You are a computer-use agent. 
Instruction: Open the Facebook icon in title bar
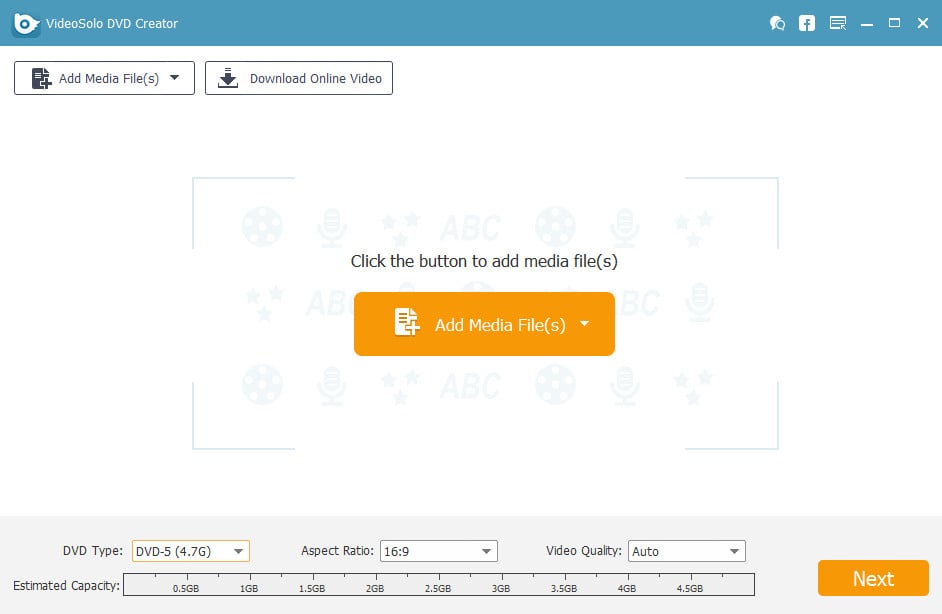coord(806,23)
